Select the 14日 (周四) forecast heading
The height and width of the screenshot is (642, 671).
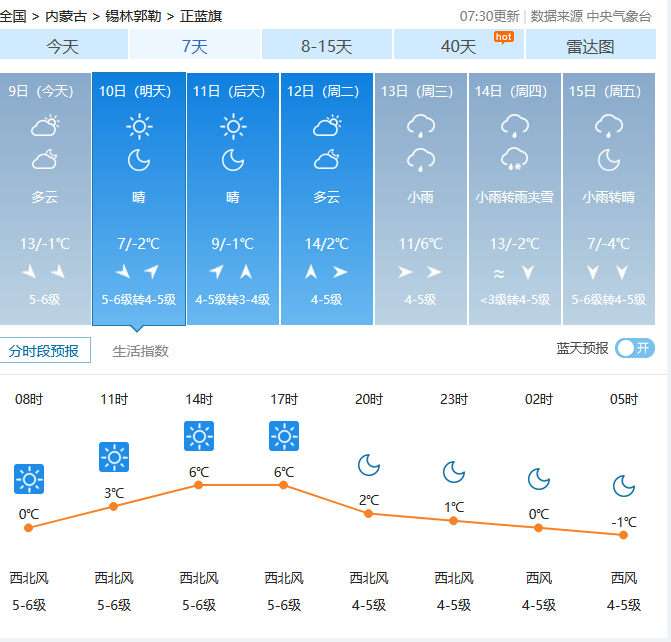511,91
